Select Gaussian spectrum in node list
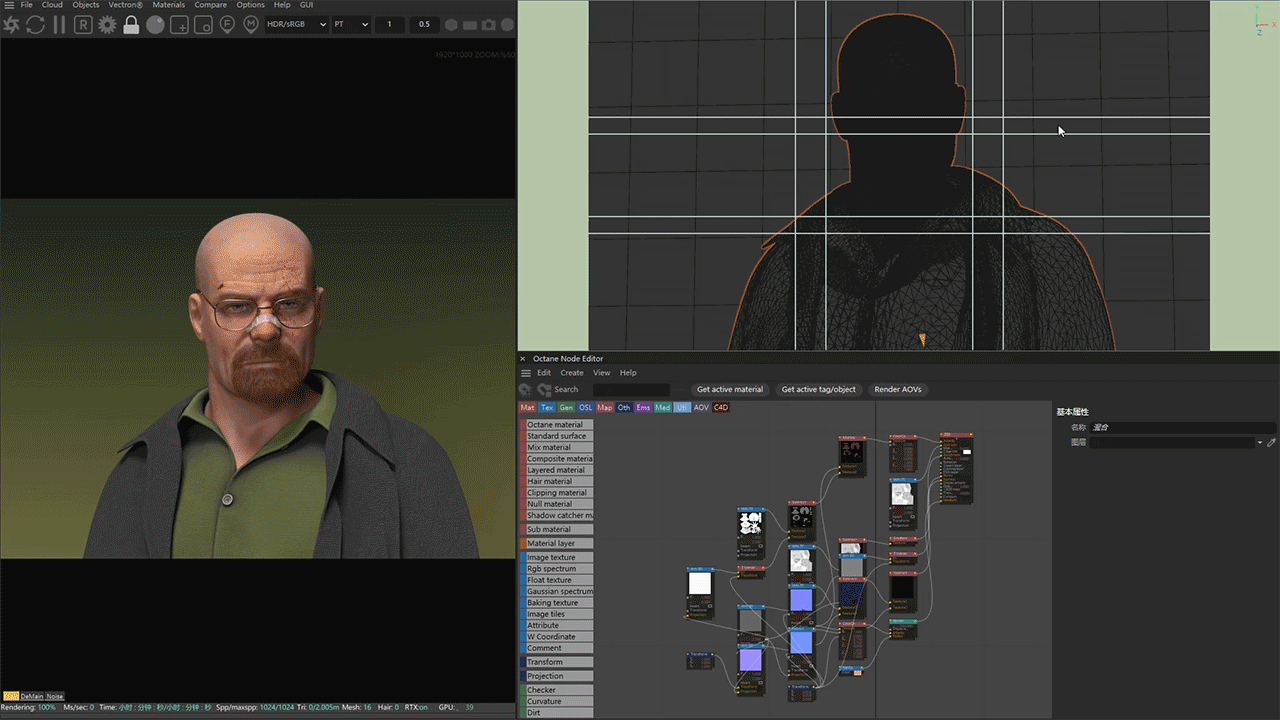 pyautogui.click(x=558, y=592)
